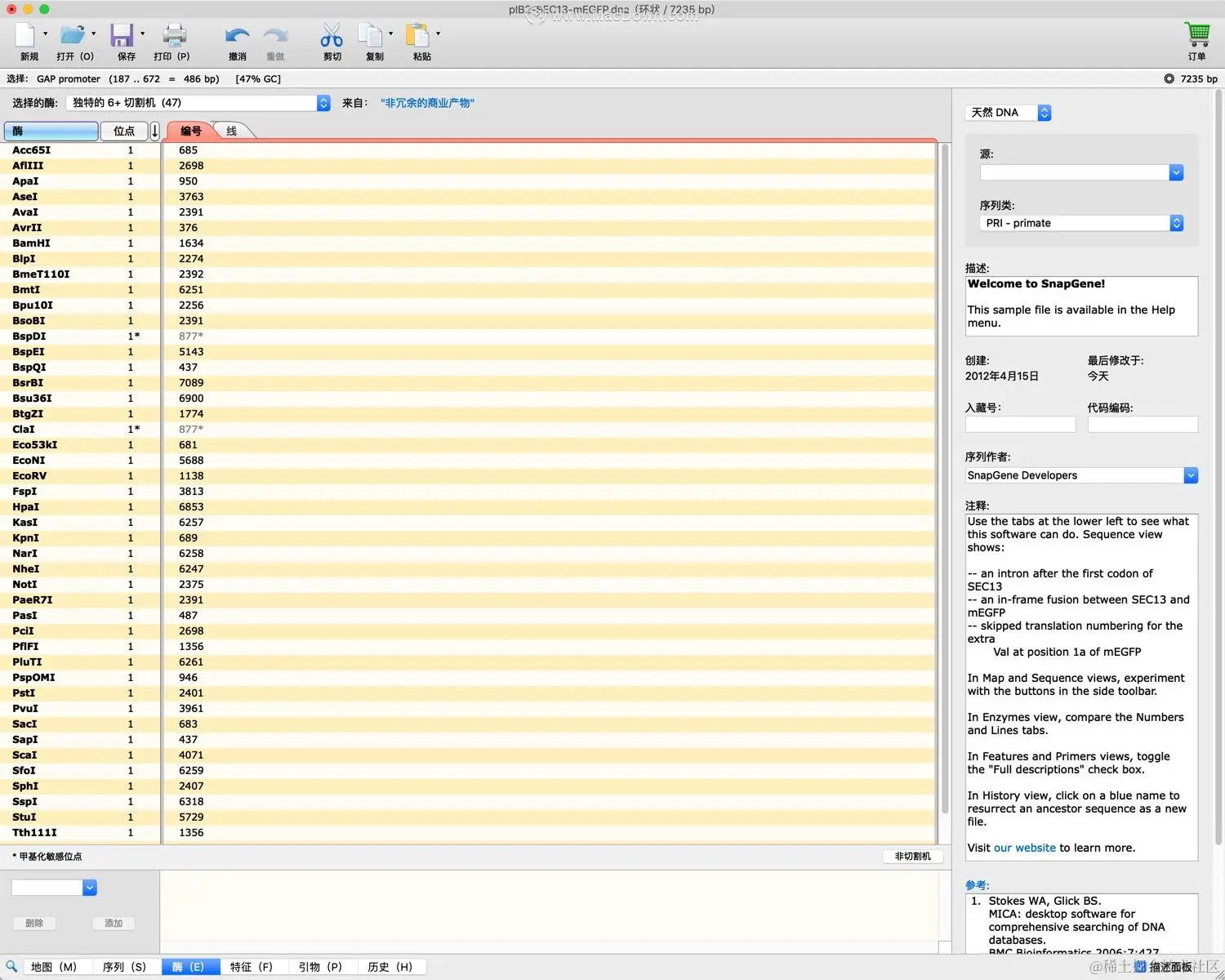1225x980 pixels.
Task: Click the 位点 column header
Action: click(x=124, y=131)
